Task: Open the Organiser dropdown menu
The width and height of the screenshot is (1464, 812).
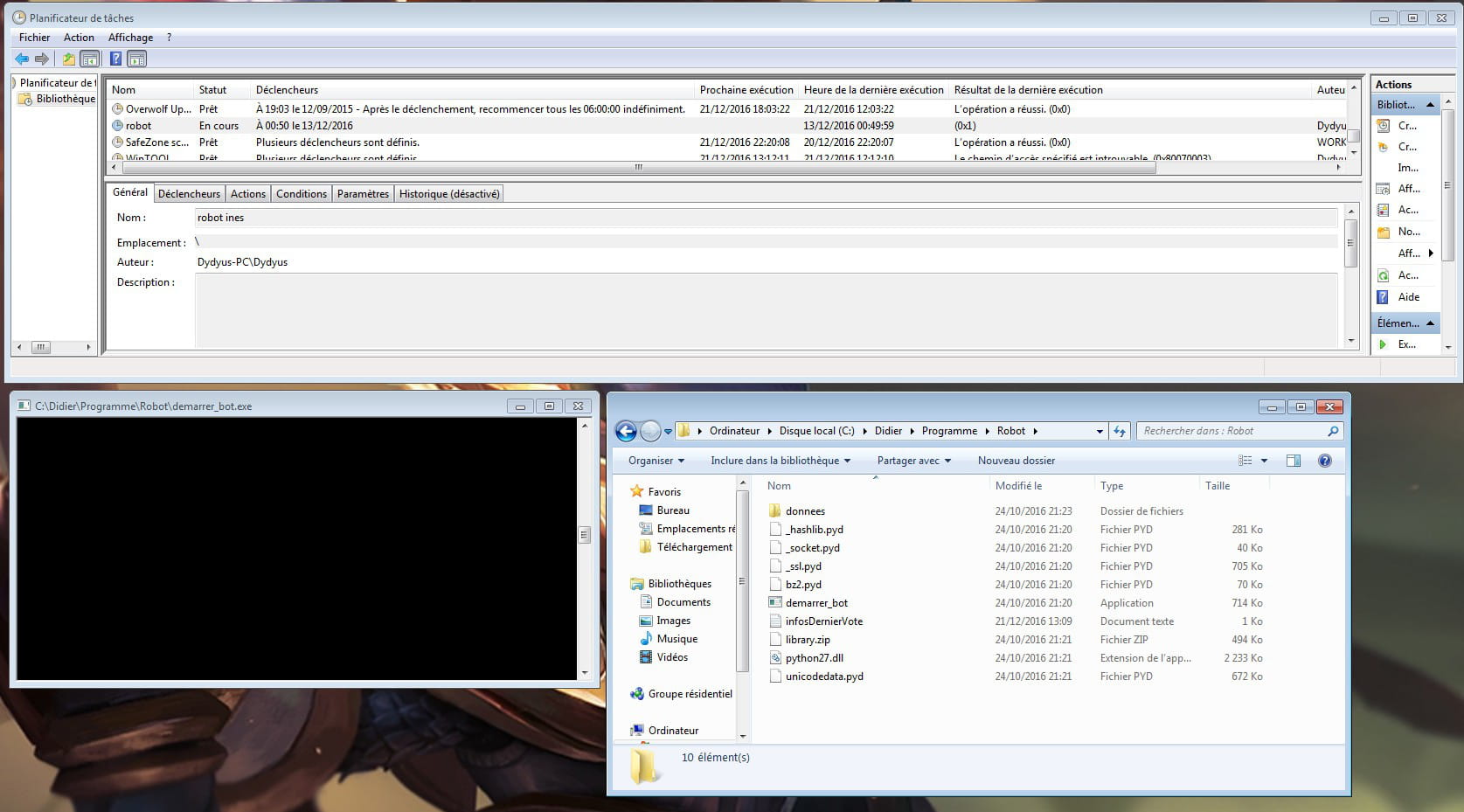Action: [x=656, y=461]
